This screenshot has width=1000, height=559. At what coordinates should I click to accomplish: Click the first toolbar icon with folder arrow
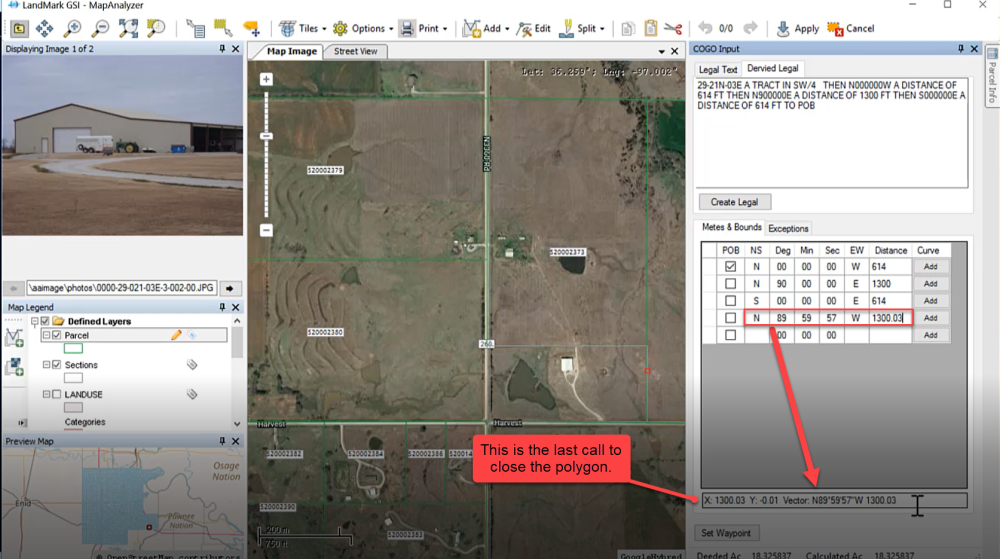click(18, 28)
